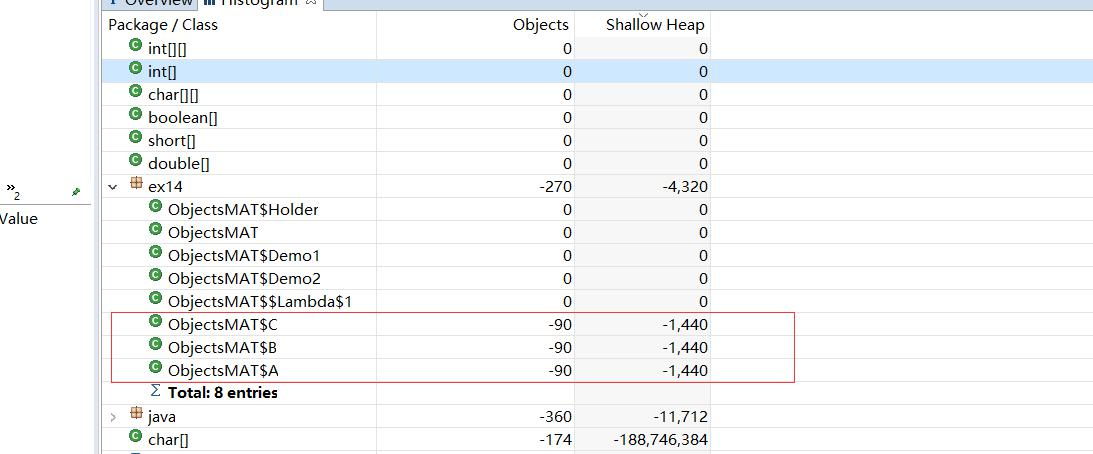Select the boolean[] row label

coord(183,118)
